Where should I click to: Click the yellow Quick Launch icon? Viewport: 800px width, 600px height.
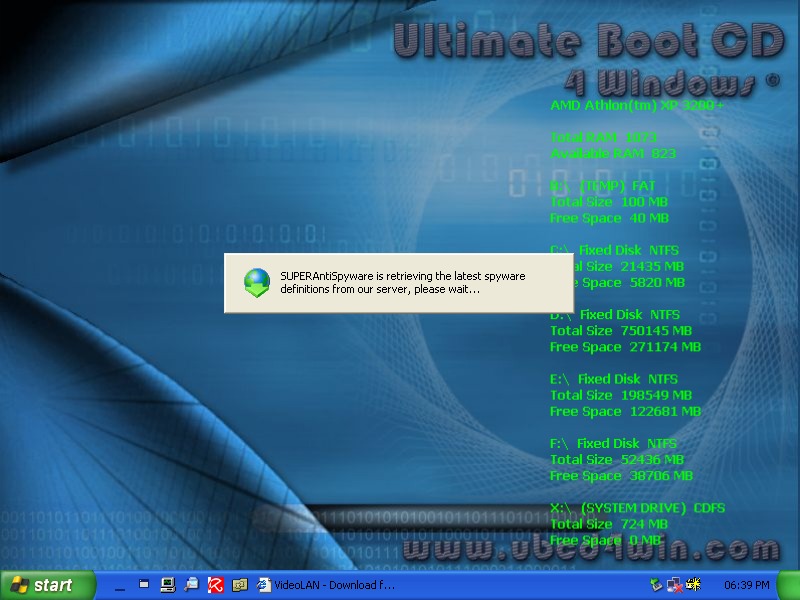coord(238,584)
